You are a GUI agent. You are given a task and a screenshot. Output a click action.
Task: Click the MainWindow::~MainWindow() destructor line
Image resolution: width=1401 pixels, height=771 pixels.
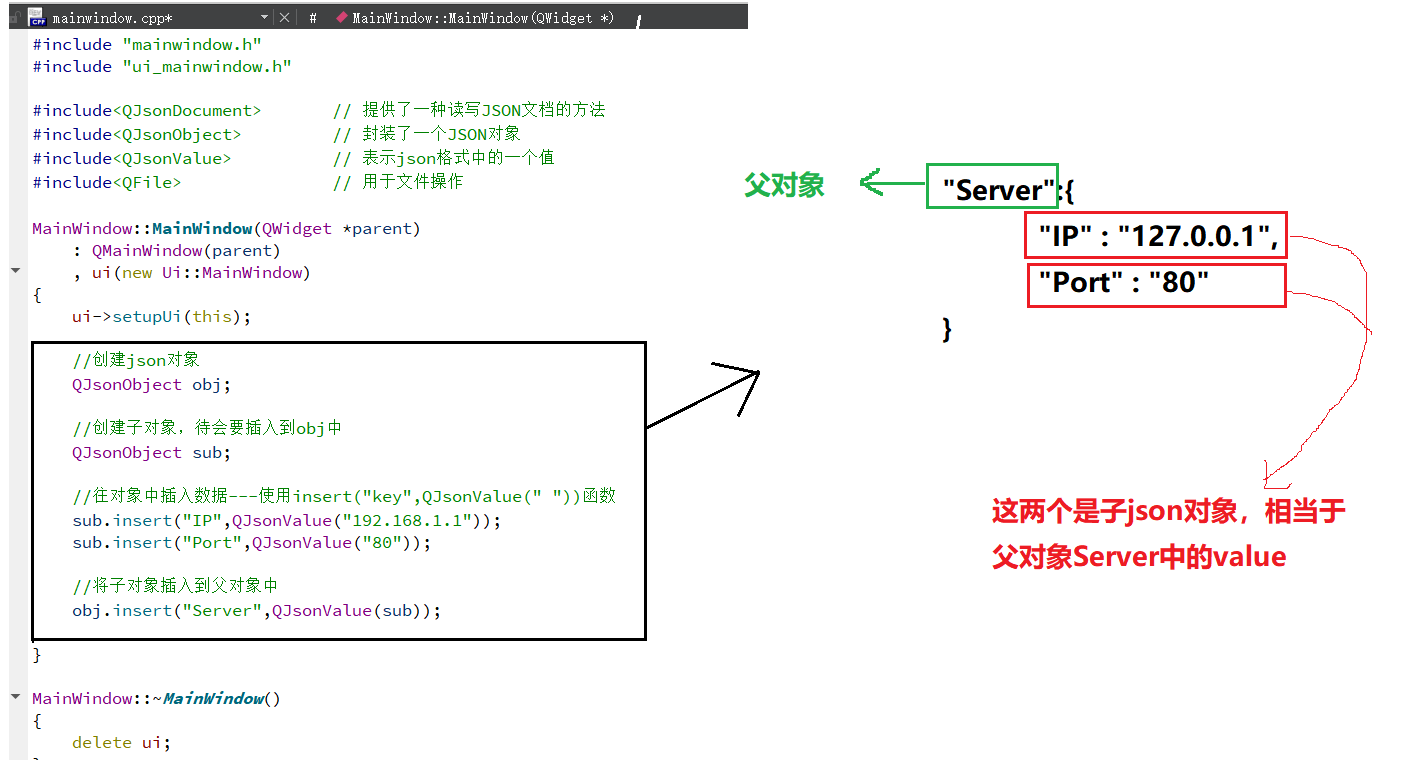[156, 698]
